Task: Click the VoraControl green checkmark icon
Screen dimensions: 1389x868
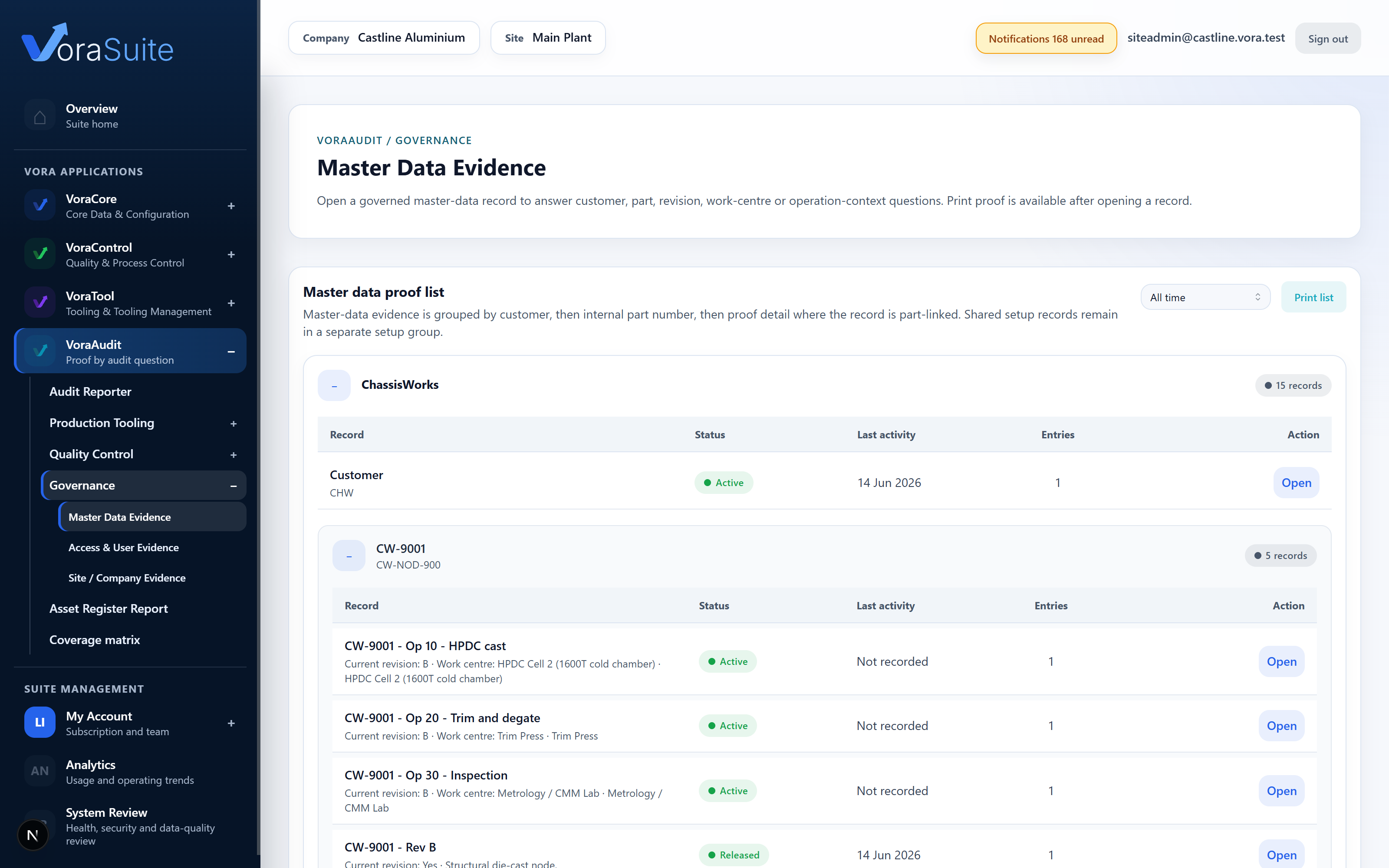Action: click(x=39, y=254)
